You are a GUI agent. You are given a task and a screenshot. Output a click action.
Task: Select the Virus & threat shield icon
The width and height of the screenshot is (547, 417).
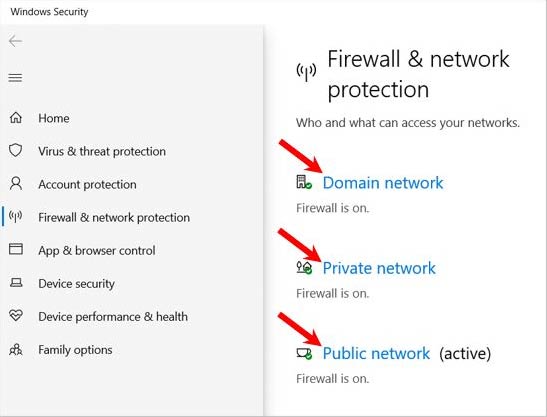click(16, 150)
